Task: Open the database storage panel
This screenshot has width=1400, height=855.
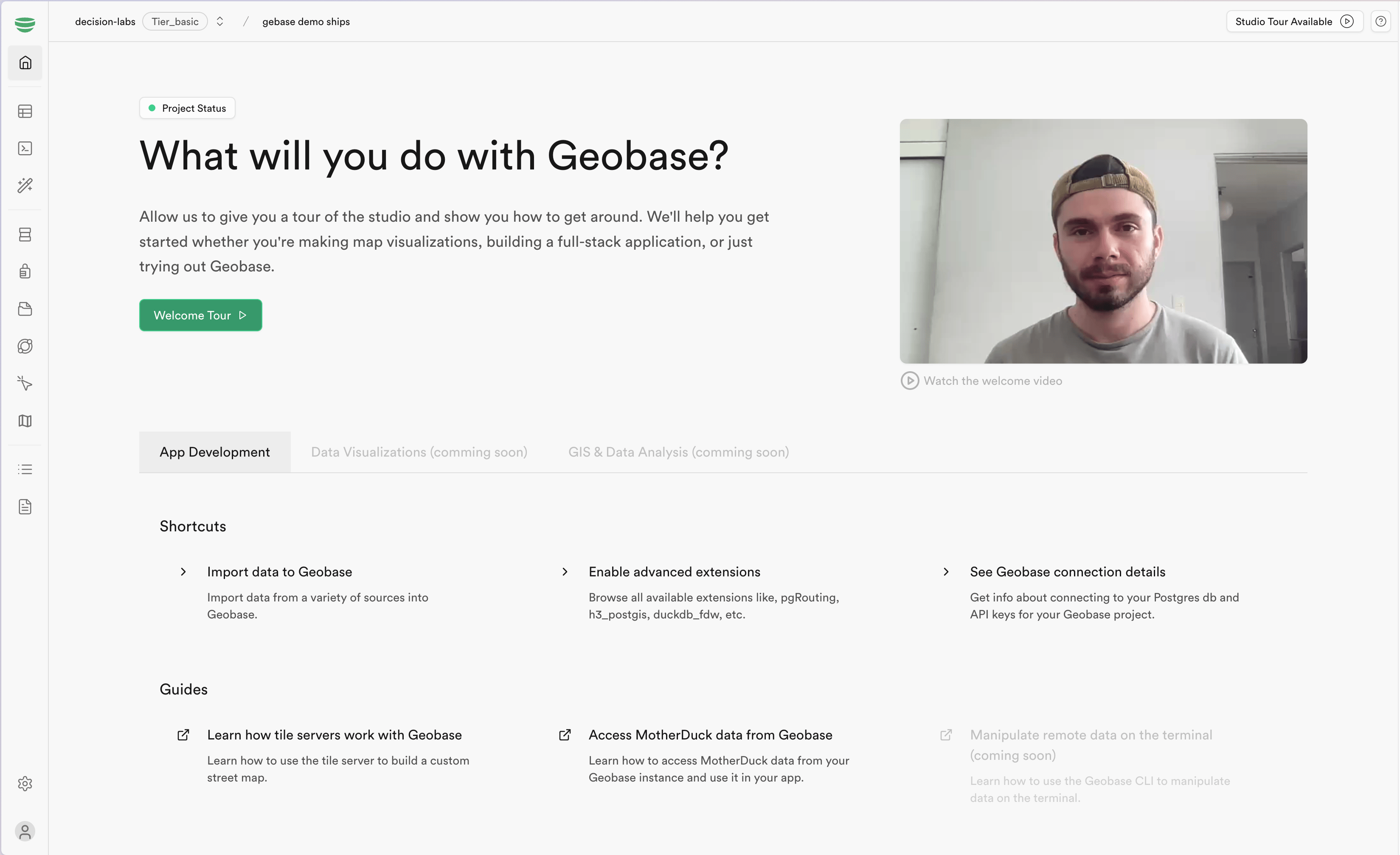Action: (25, 234)
